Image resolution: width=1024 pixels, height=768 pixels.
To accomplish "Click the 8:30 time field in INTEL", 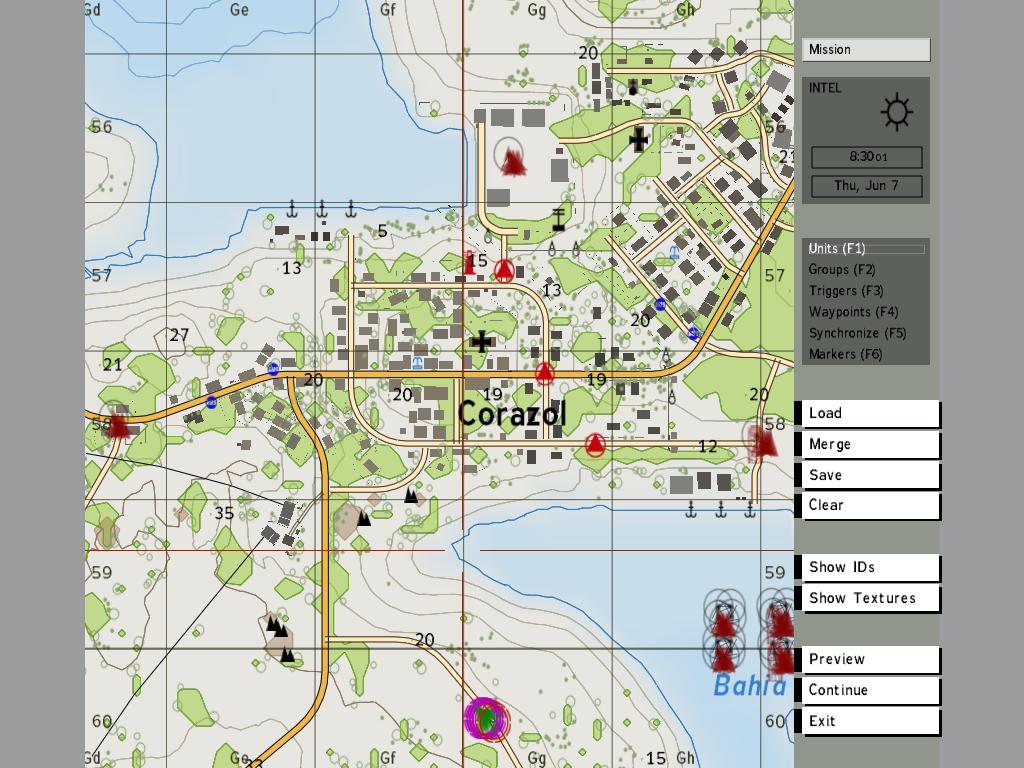I will [x=867, y=157].
